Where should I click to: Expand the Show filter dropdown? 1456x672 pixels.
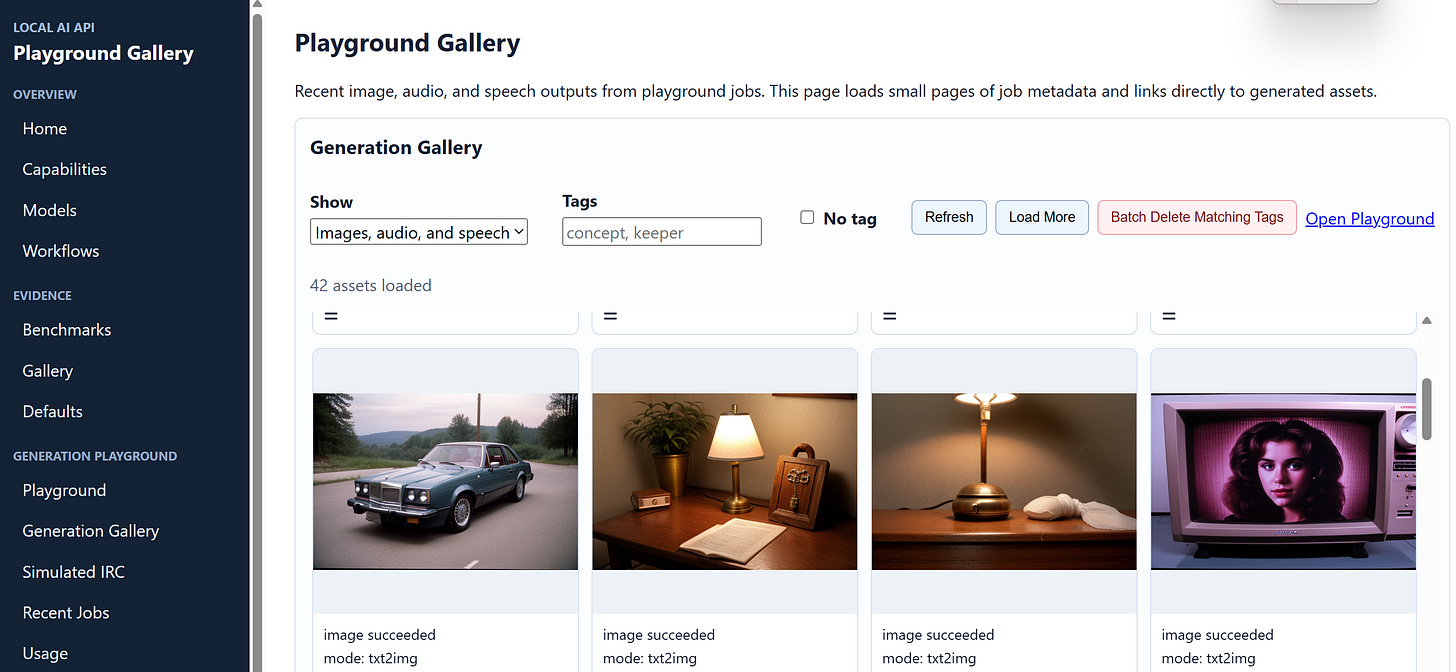[x=419, y=232]
